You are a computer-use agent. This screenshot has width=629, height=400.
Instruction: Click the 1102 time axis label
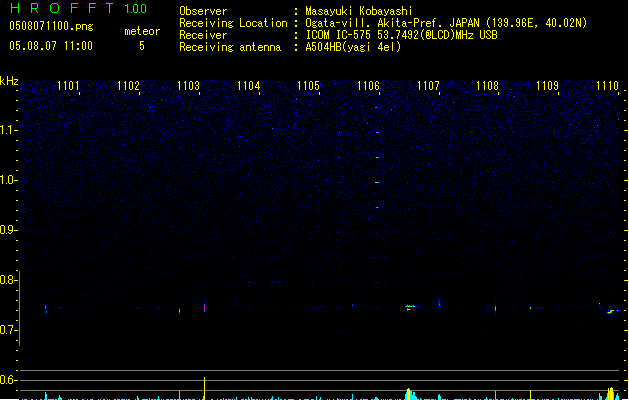[128, 86]
